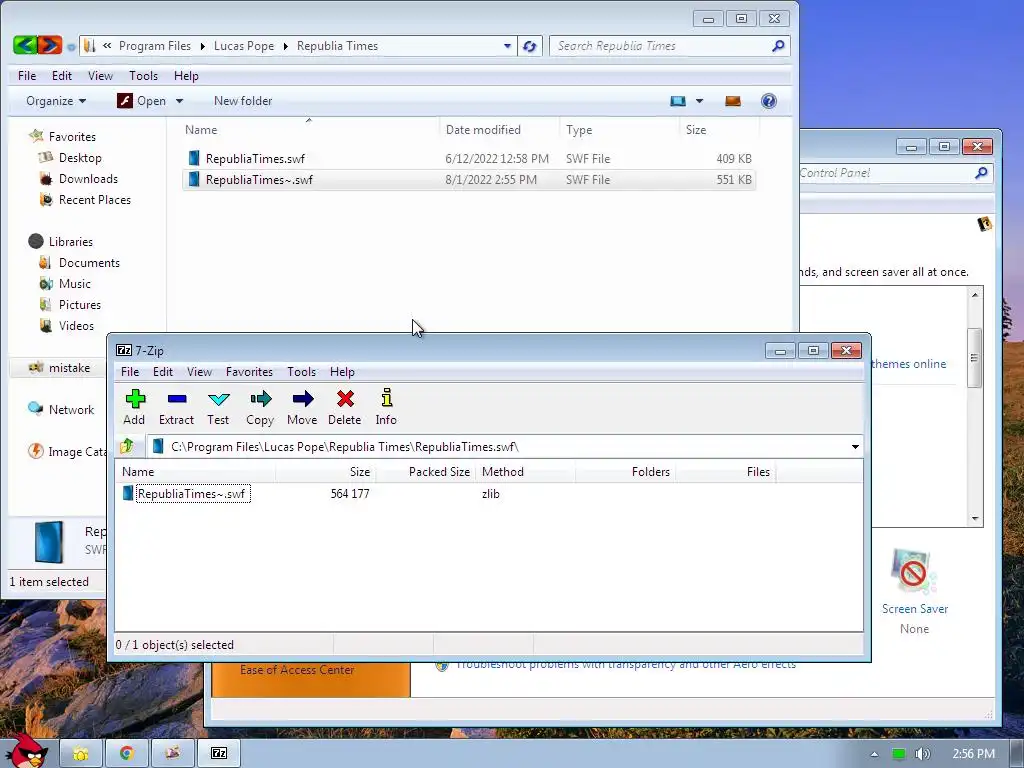
Task: Open the Explorer recent pages dropdown arrow
Action: click(71, 46)
